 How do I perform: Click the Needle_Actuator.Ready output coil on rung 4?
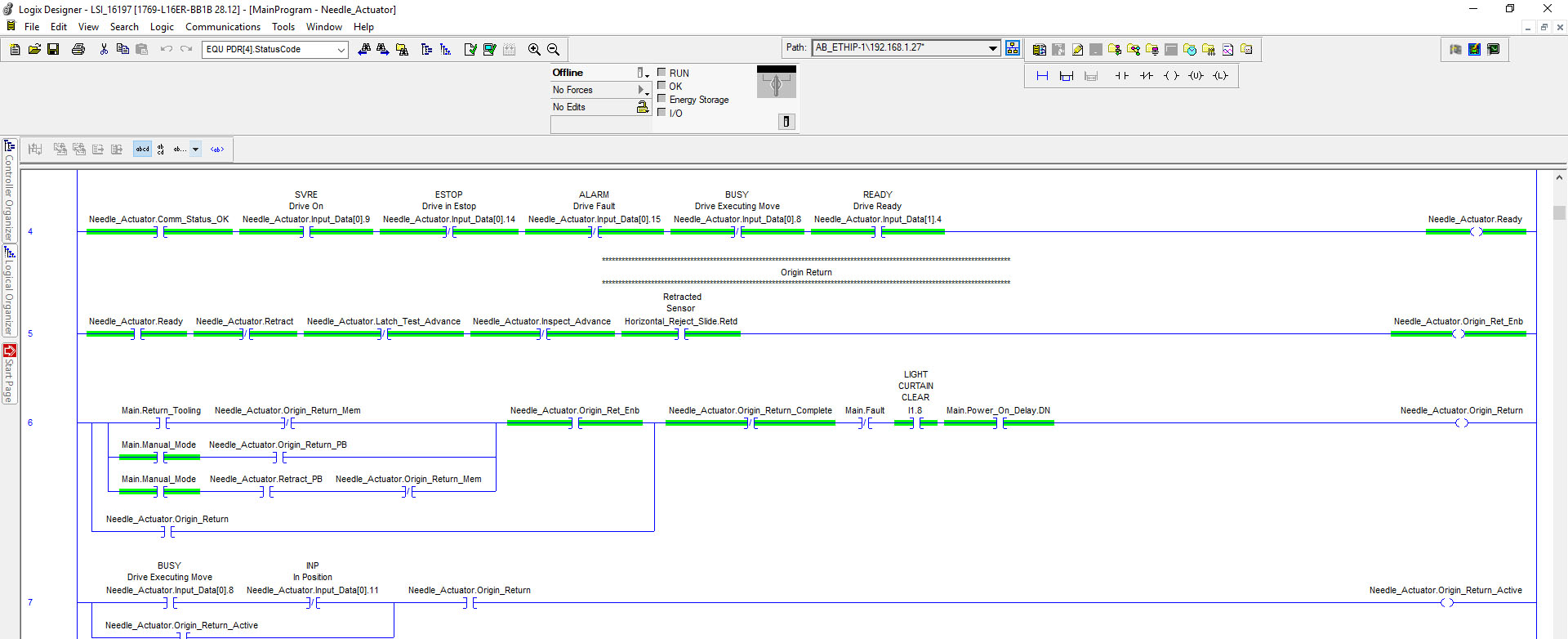(1476, 232)
